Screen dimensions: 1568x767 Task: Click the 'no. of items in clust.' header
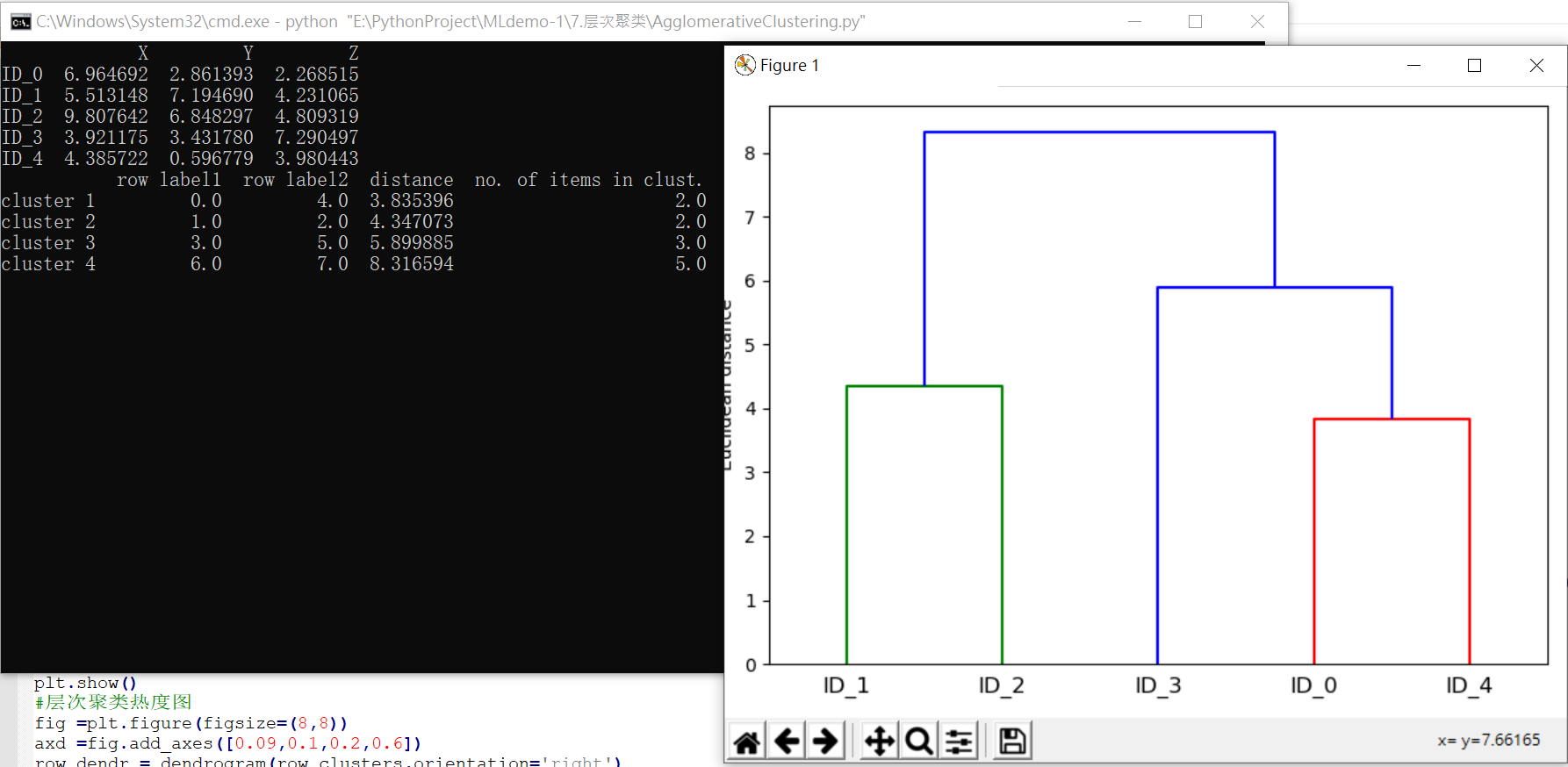589,180
